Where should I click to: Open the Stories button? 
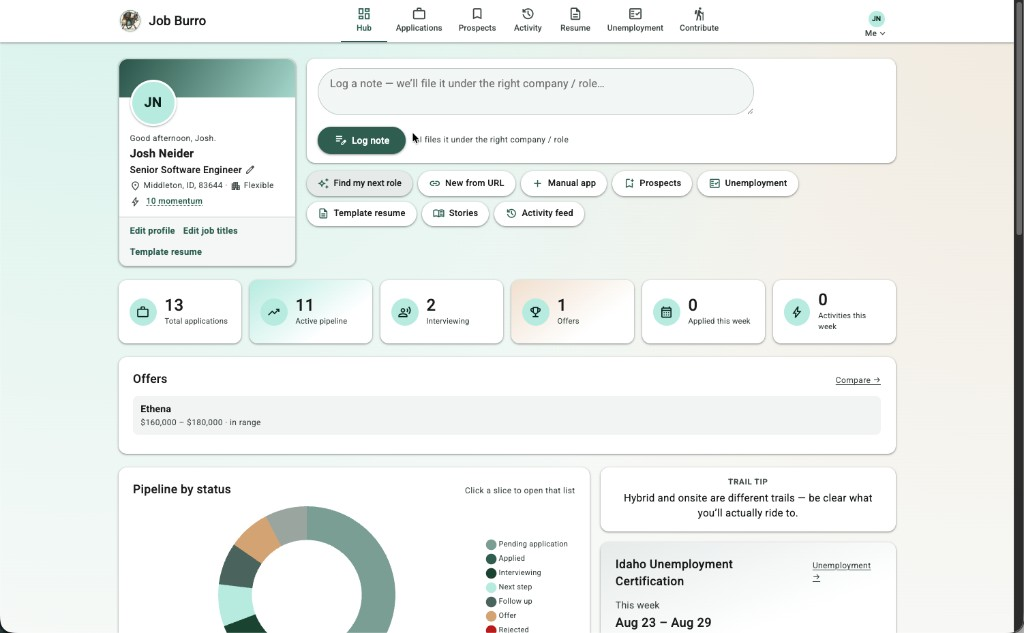point(455,214)
